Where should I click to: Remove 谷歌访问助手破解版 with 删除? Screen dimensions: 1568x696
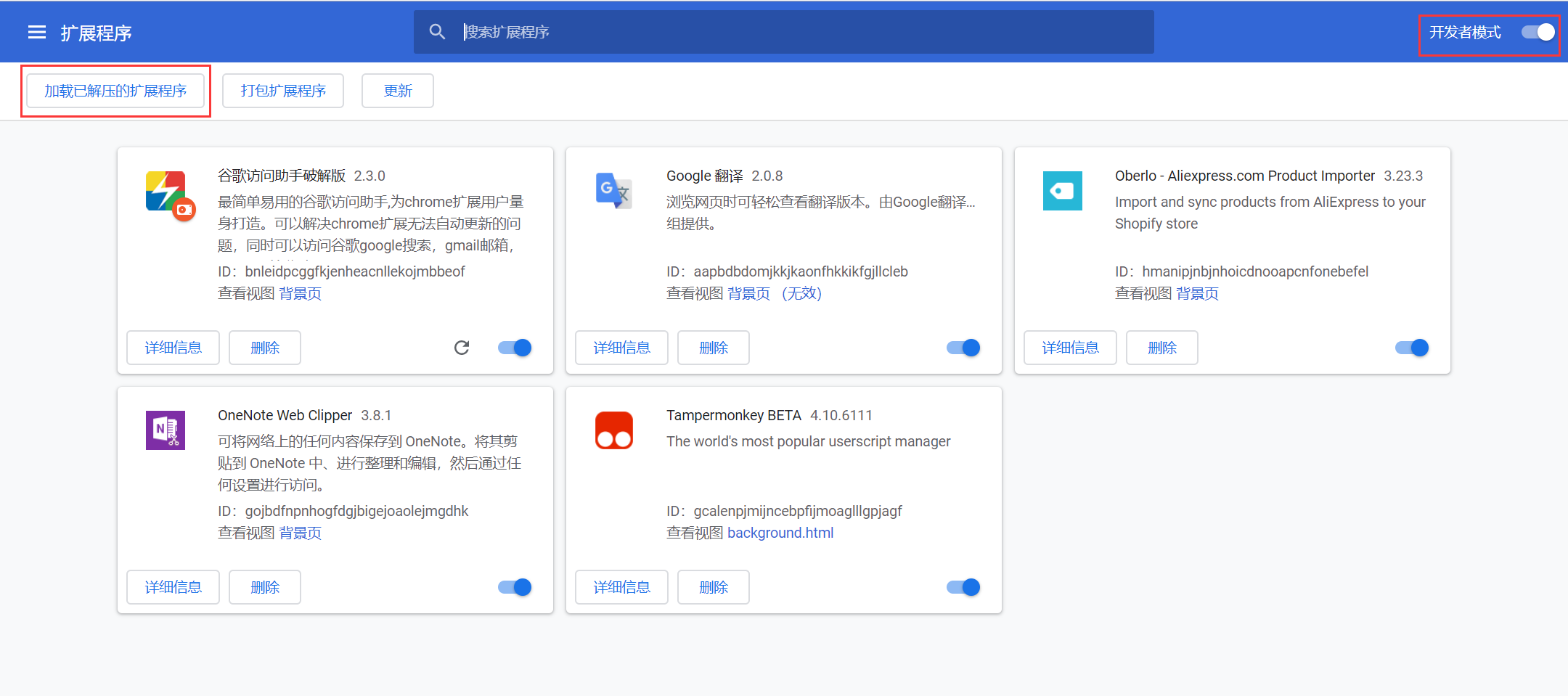pos(265,348)
